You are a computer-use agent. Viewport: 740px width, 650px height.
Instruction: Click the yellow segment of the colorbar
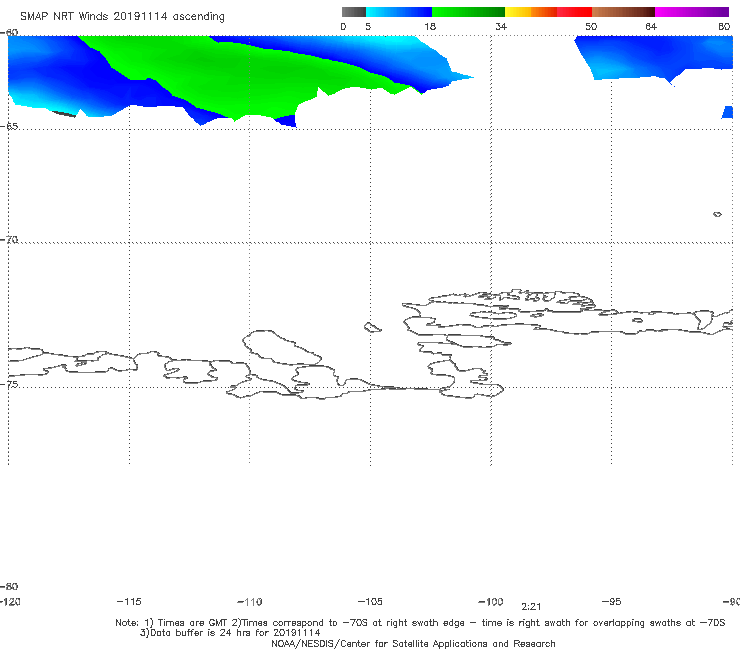518,12
